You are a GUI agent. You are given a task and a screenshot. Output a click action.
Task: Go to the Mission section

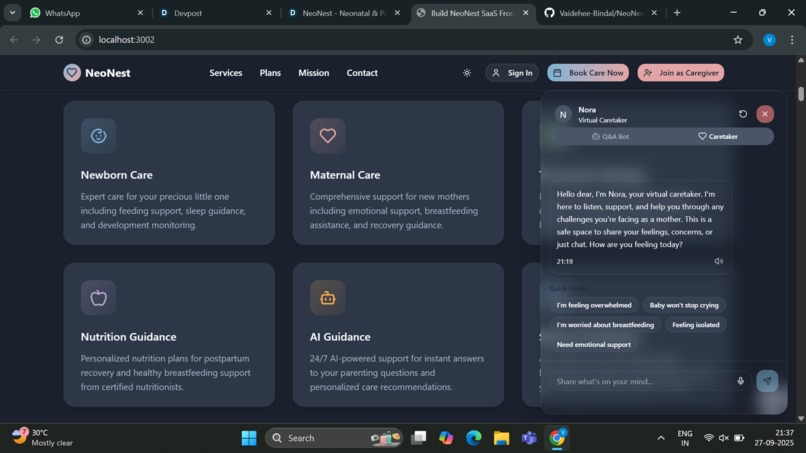click(314, 73)
